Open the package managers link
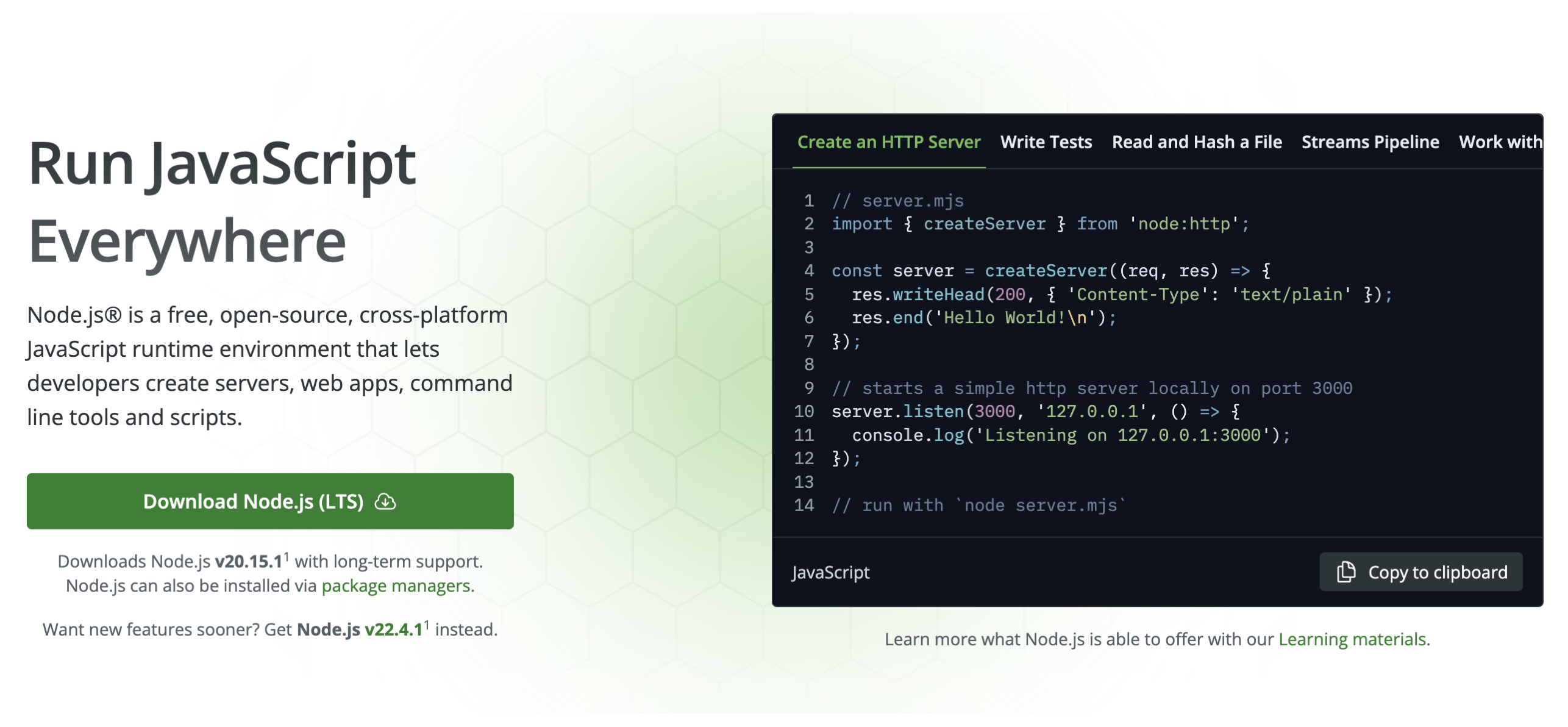The height and width of the screenshot is (727, 1568). click(396, 586)
